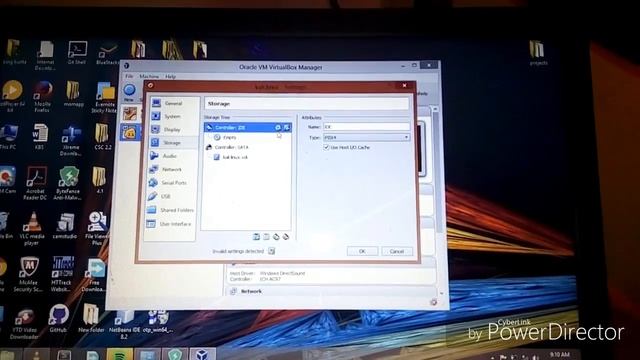Image resolution: width=640 pixels, height=360 pixels.
Task: Open the New folder on desktop
Action: pos(91,318)
